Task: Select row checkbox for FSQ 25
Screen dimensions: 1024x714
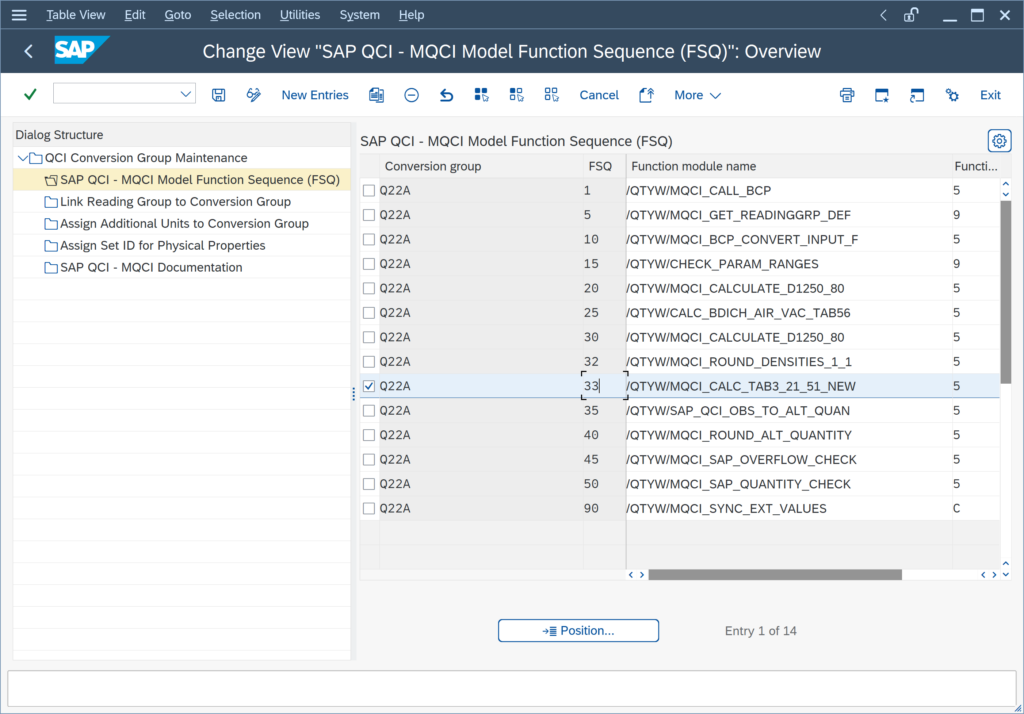Action: click(x=369, y=313)
